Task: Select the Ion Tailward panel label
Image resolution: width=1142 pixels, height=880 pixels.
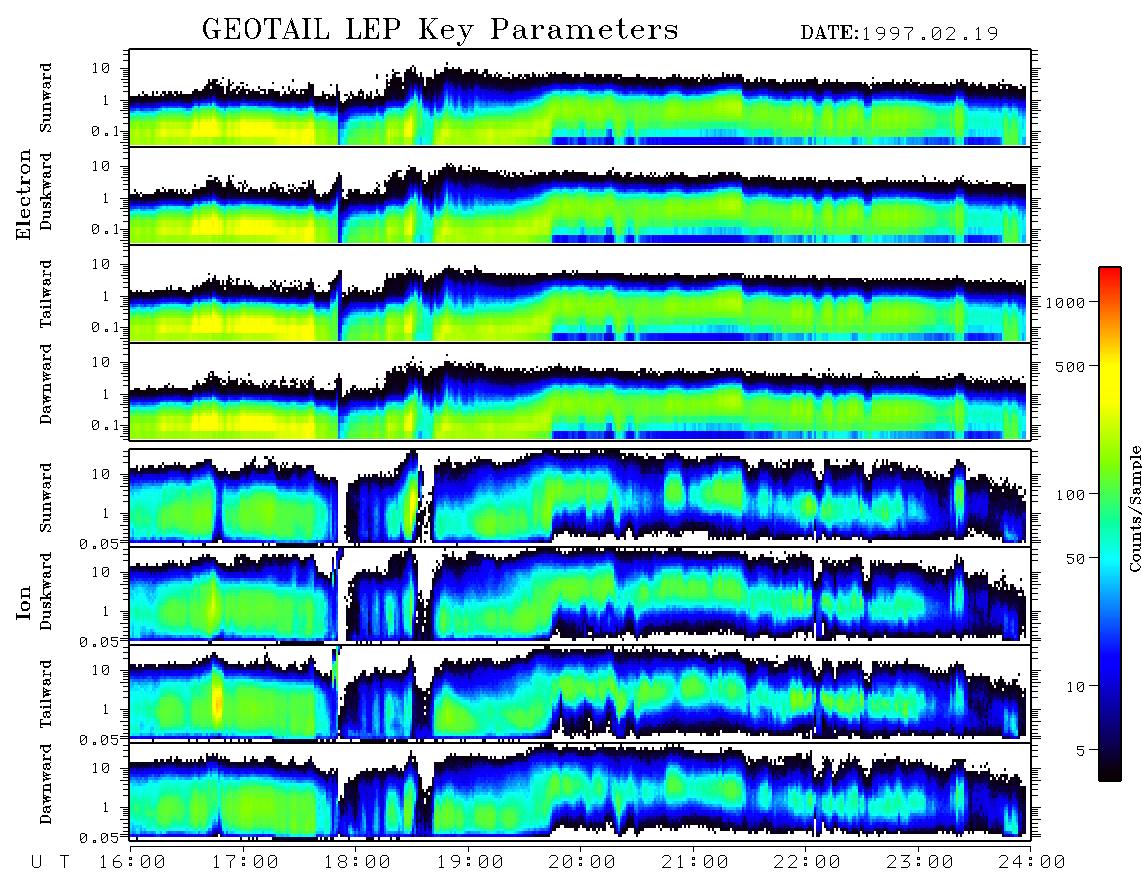Action: [46, 694]
